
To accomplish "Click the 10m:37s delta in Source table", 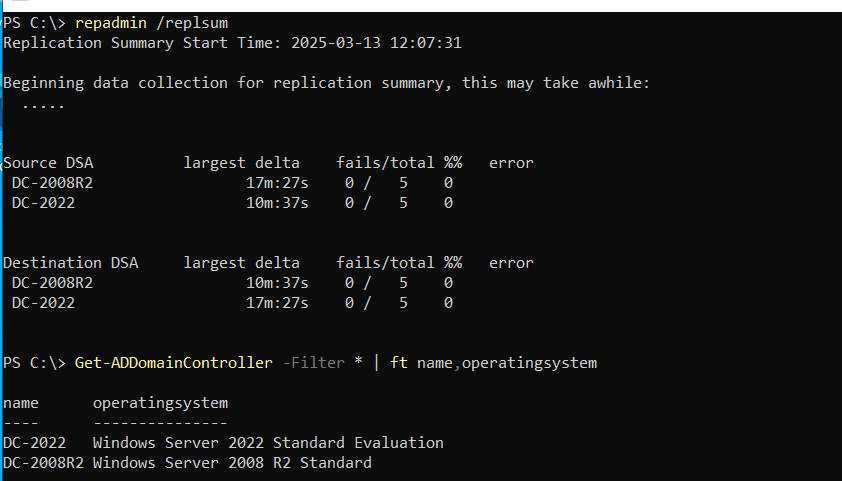I will (277, 203).
